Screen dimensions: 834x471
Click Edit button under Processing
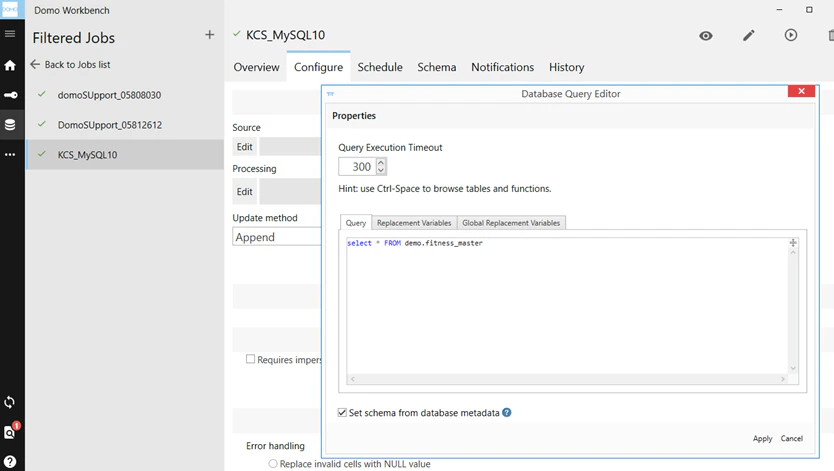245,192
